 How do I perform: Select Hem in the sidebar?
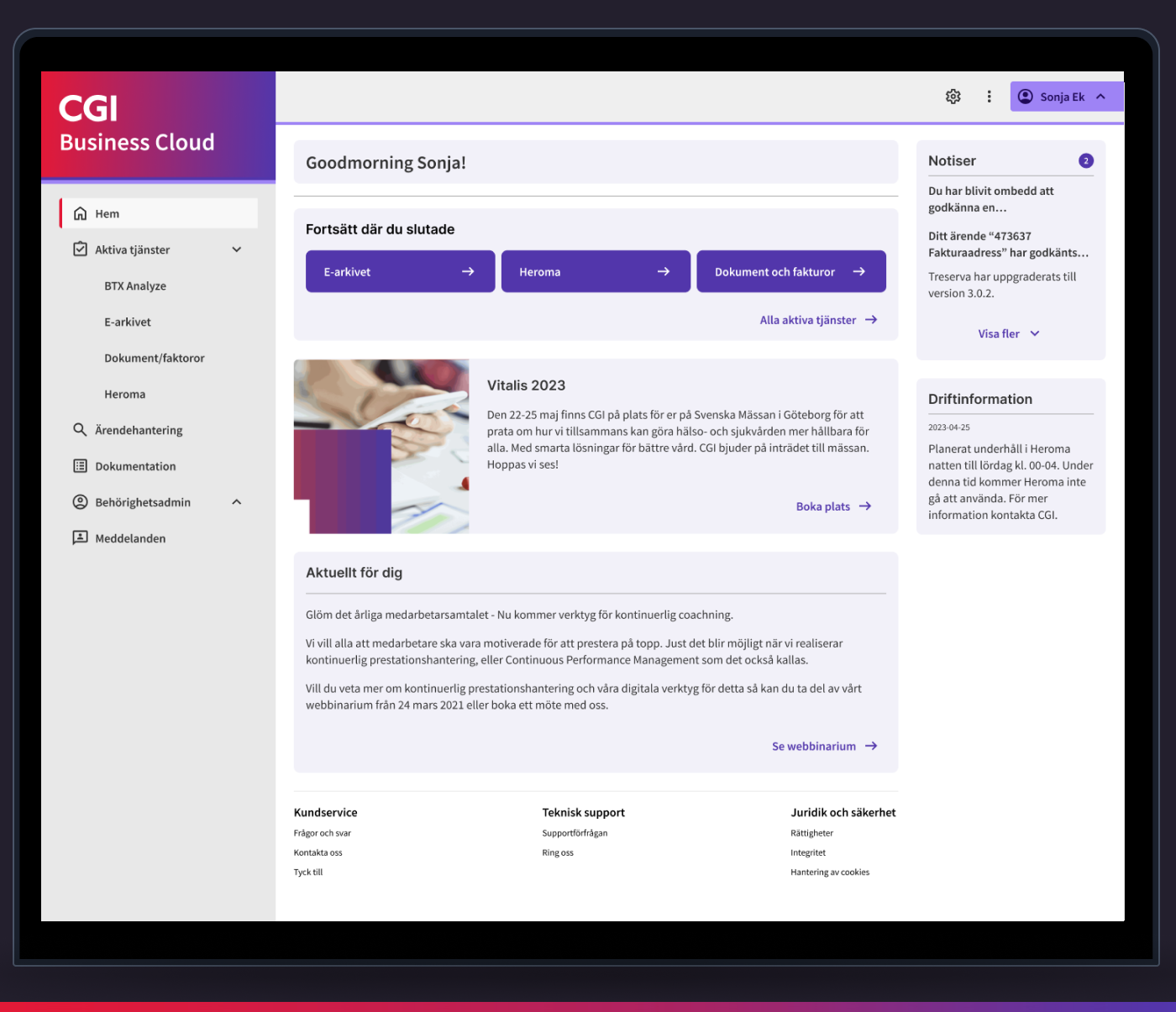(x=159, y=213)
